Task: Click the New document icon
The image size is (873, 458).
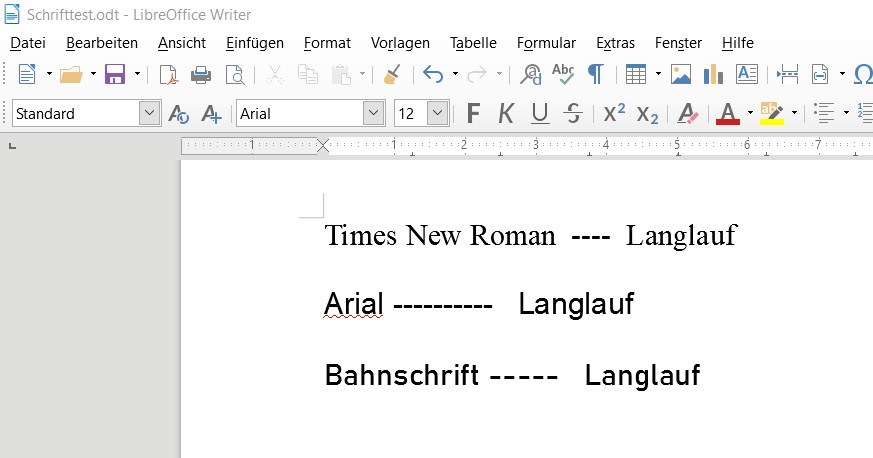Action: (27, 74)
